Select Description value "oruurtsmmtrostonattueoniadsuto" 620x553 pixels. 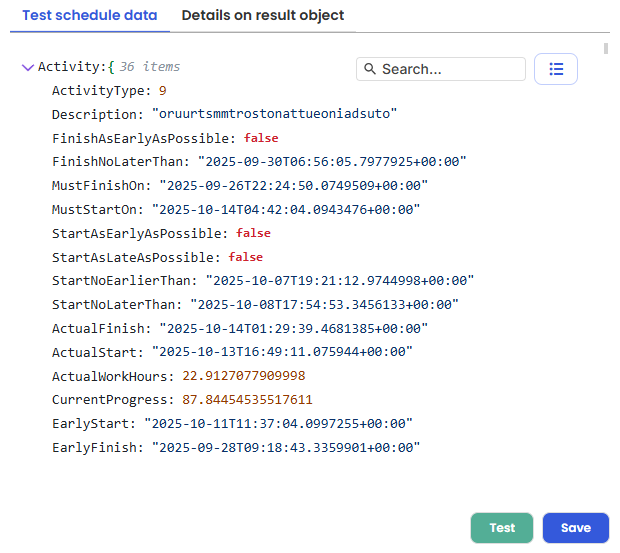pyautogui.click(x=274, y=114)
